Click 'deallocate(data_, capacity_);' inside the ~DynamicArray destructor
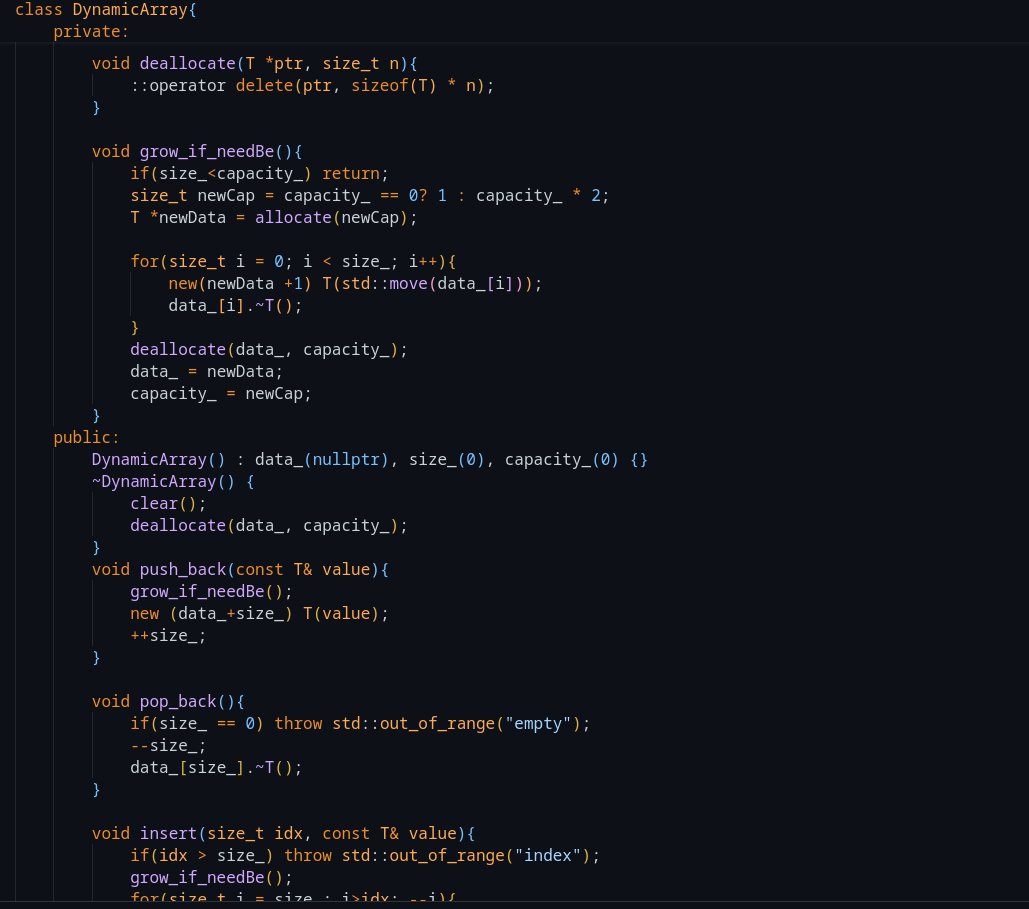The image size is (1029, 909). click(269, 526)
